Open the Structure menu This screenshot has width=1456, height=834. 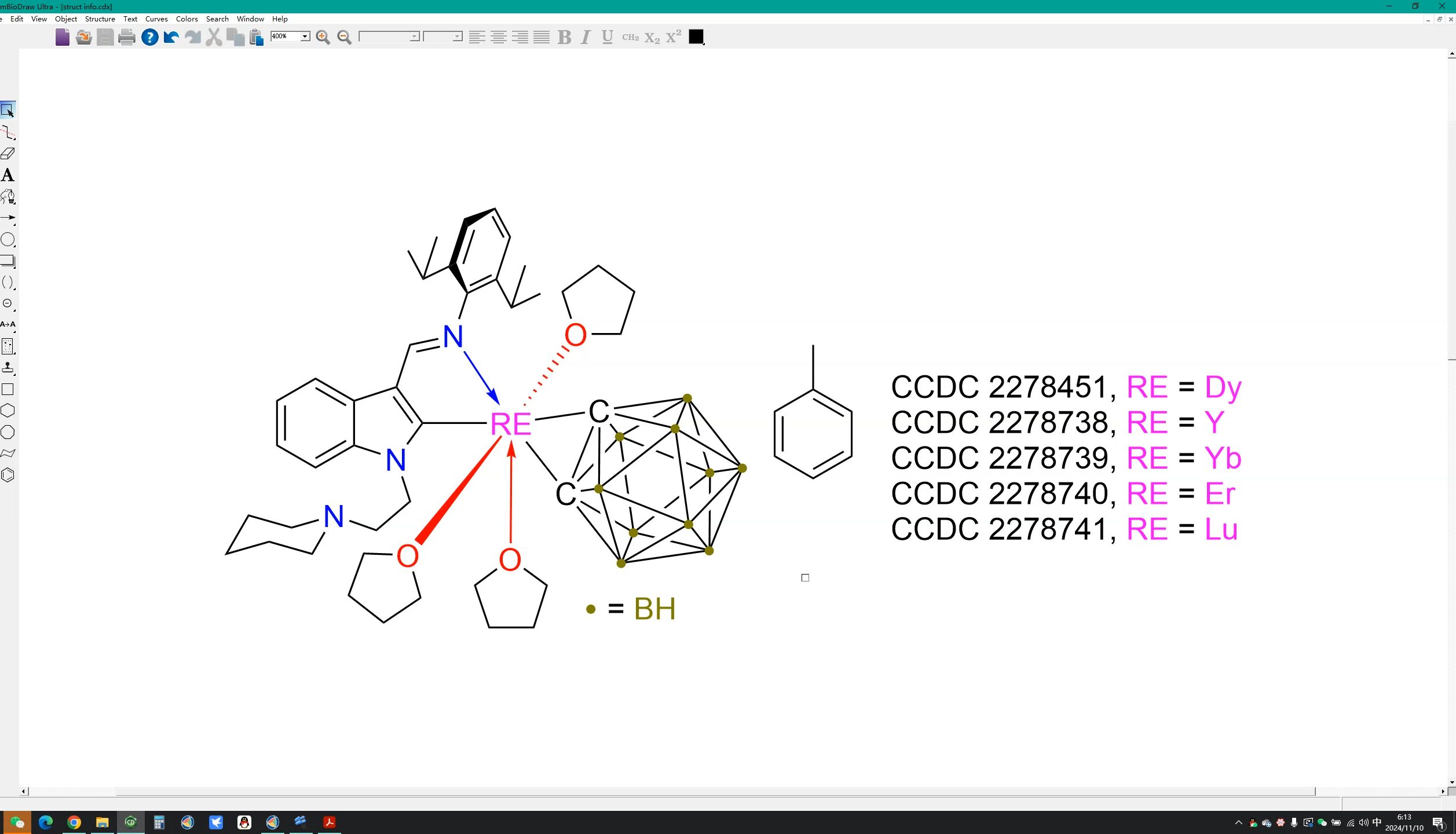[x=100, y=19]
